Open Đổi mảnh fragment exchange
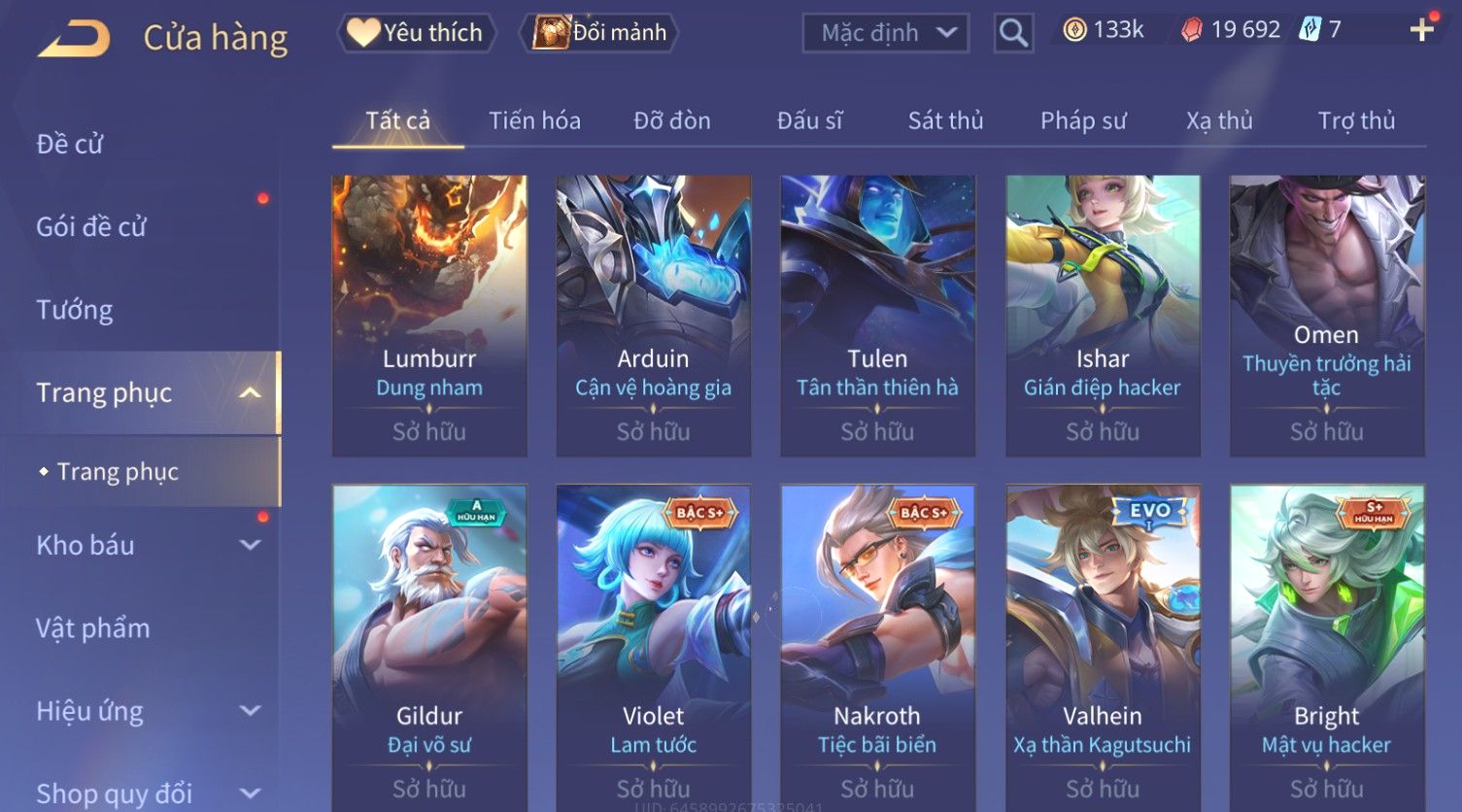 pos(598,33)
